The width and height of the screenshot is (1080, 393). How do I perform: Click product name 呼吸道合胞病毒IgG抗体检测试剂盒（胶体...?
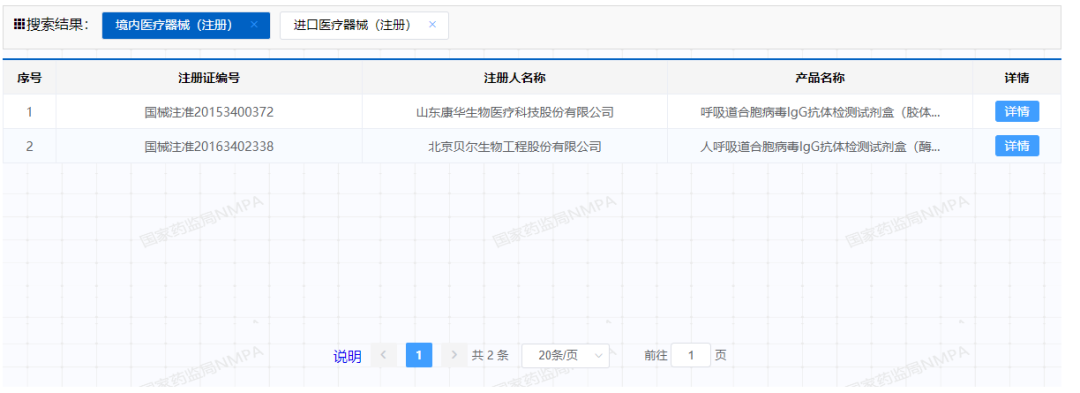click(820, 112)
